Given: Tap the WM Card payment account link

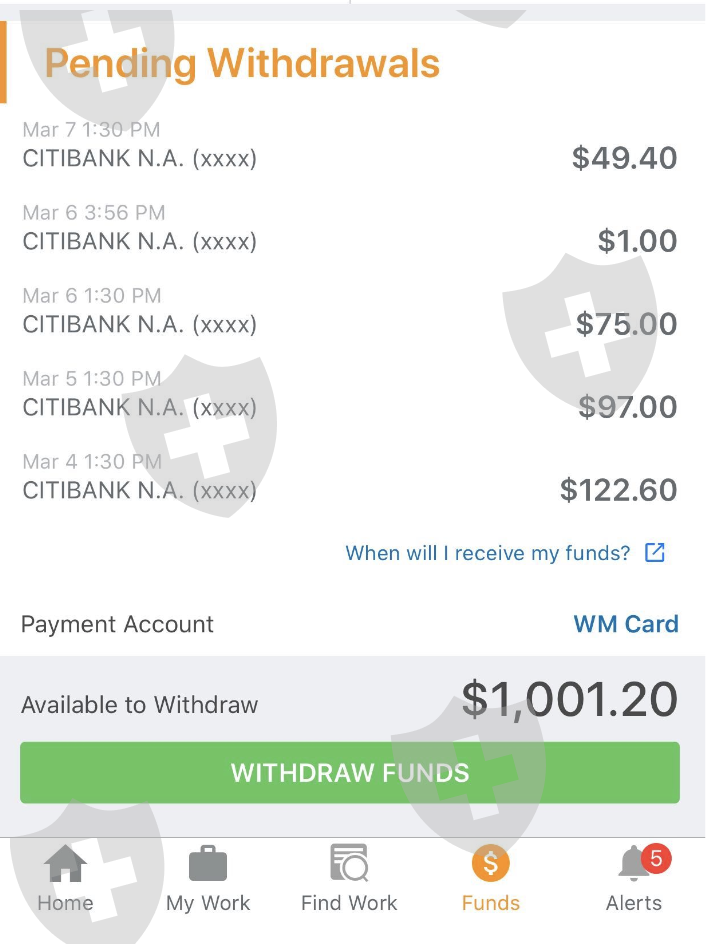Looking at the screenshot, I should (625, 624).
